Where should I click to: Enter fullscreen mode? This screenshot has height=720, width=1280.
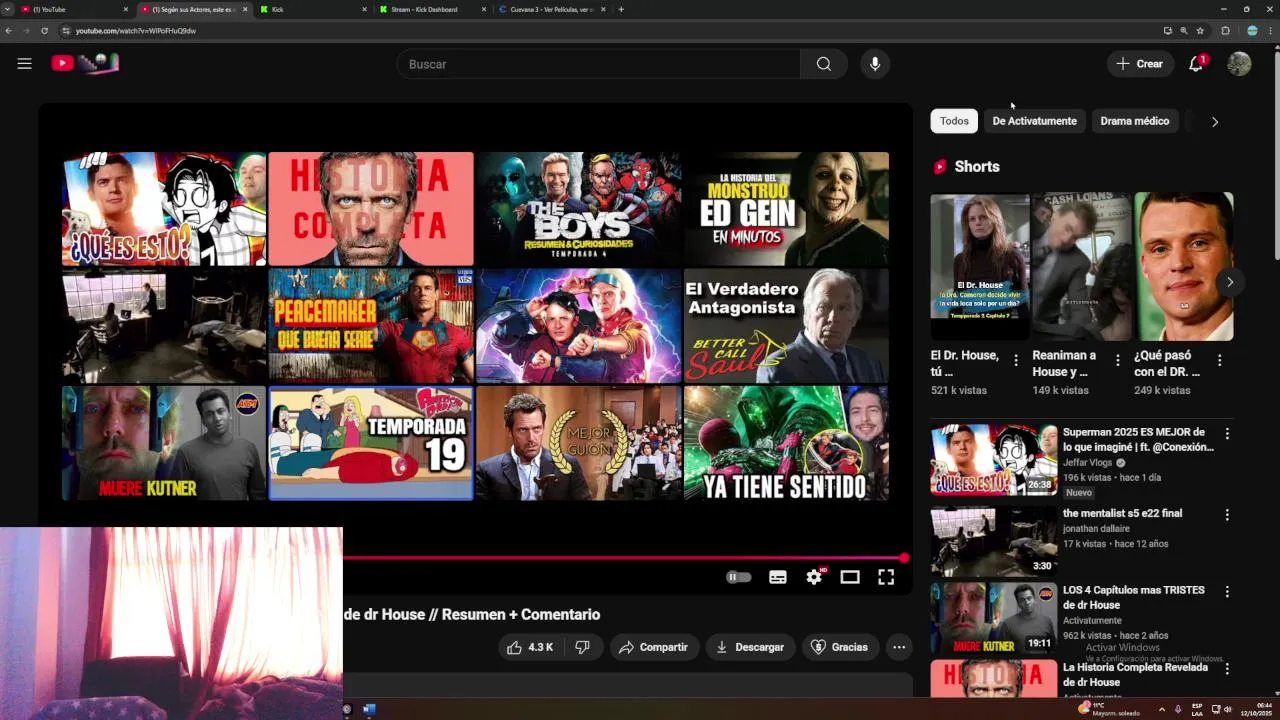point(886,577)
